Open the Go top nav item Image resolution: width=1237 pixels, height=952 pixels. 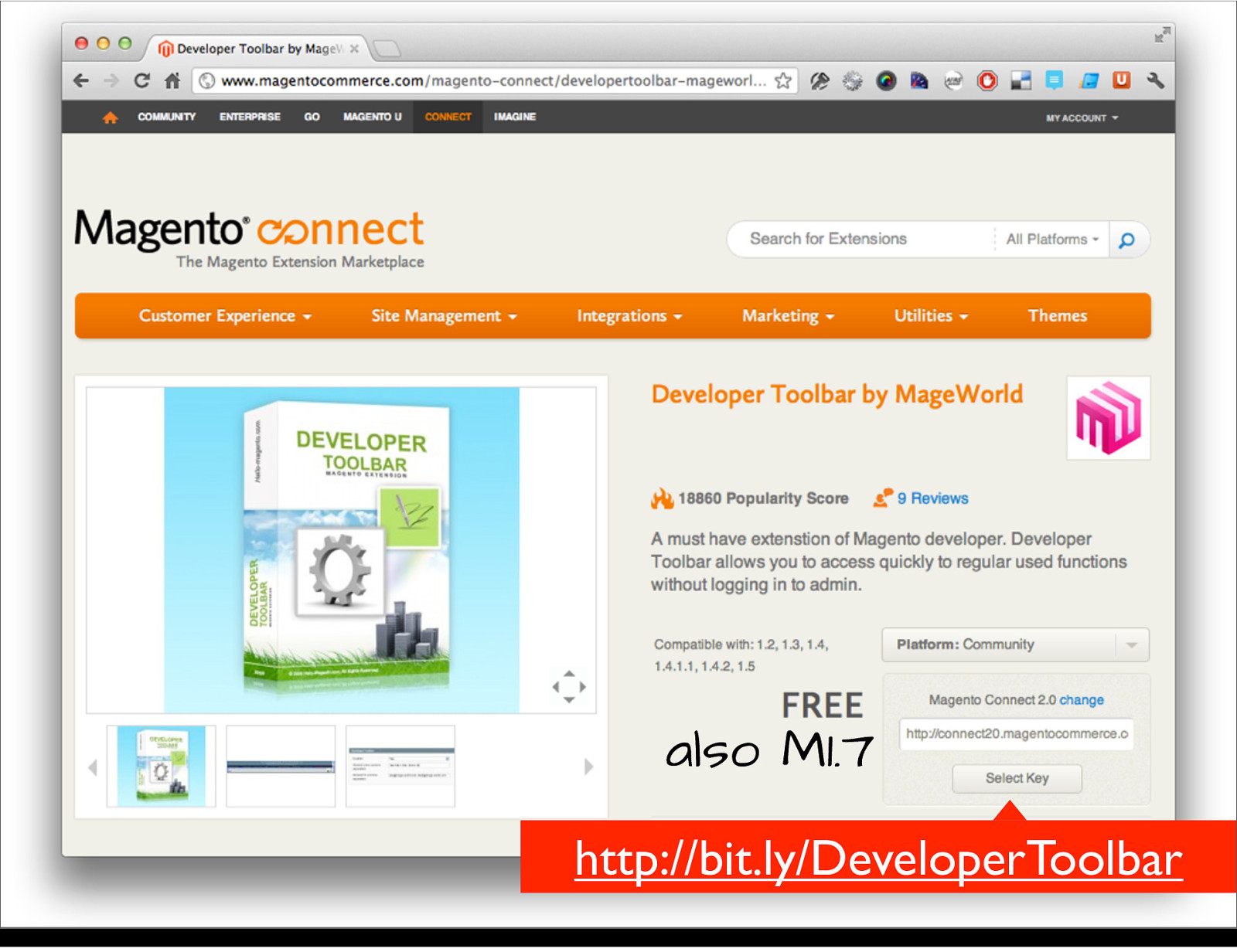tap(312, 117)
